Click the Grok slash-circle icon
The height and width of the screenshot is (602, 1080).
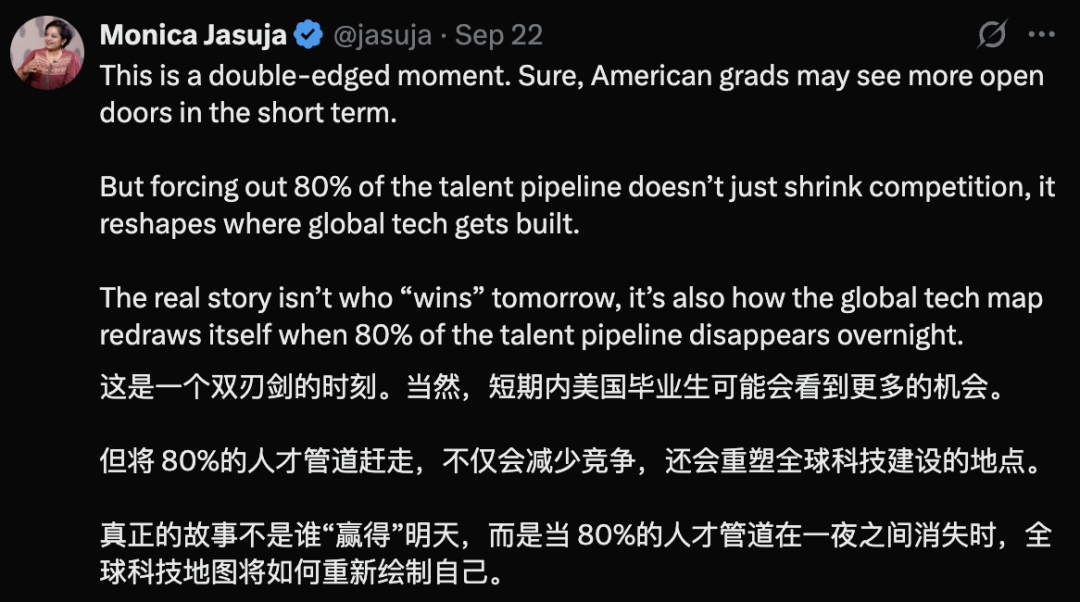pyautogui.click(x=992, y=35)
